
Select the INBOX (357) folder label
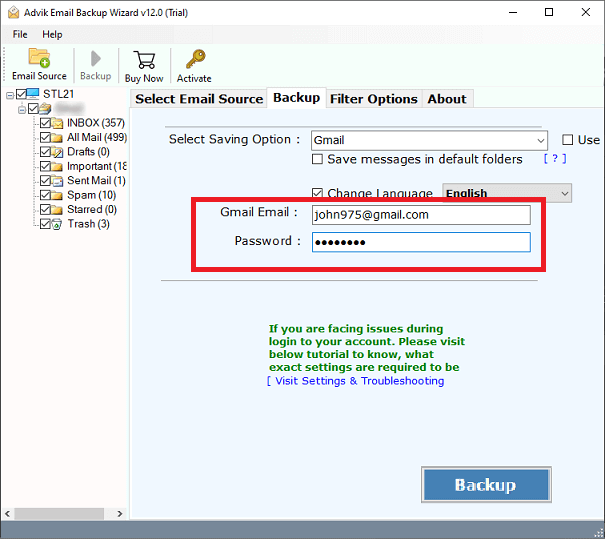pos(96,123)
